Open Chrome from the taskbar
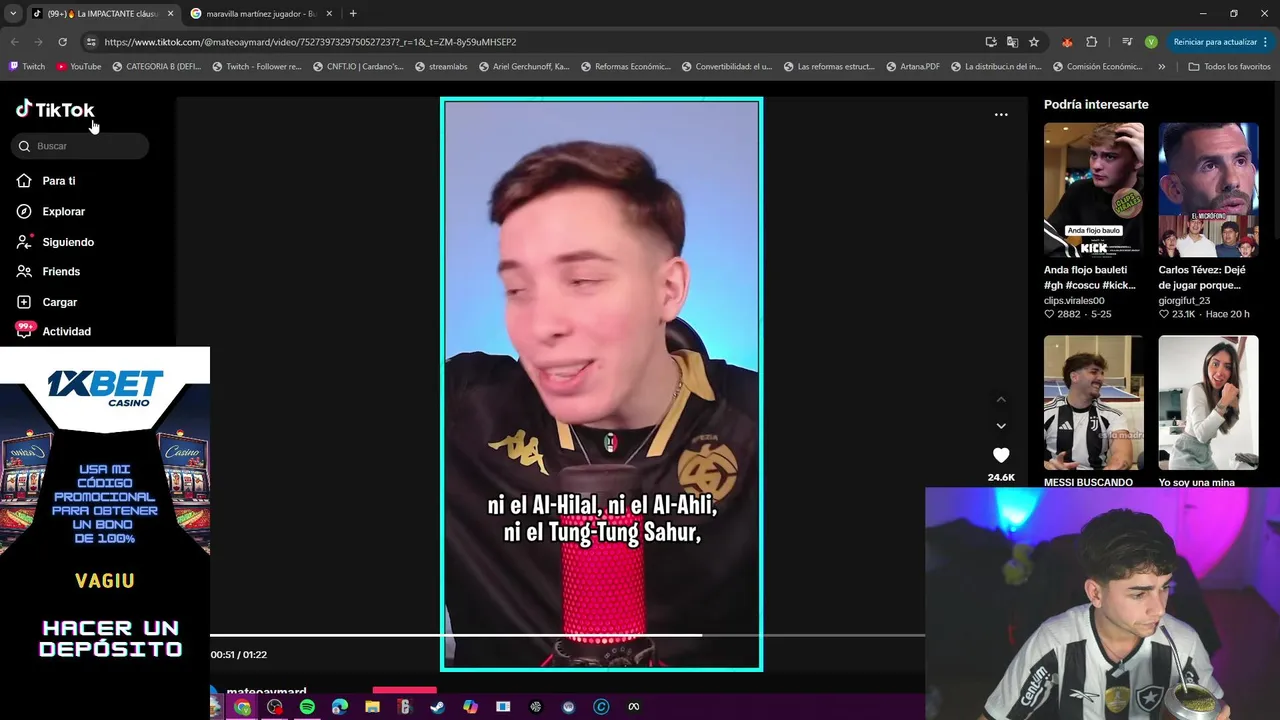Viewport: 1280px width, 720px height. [242, 707]
